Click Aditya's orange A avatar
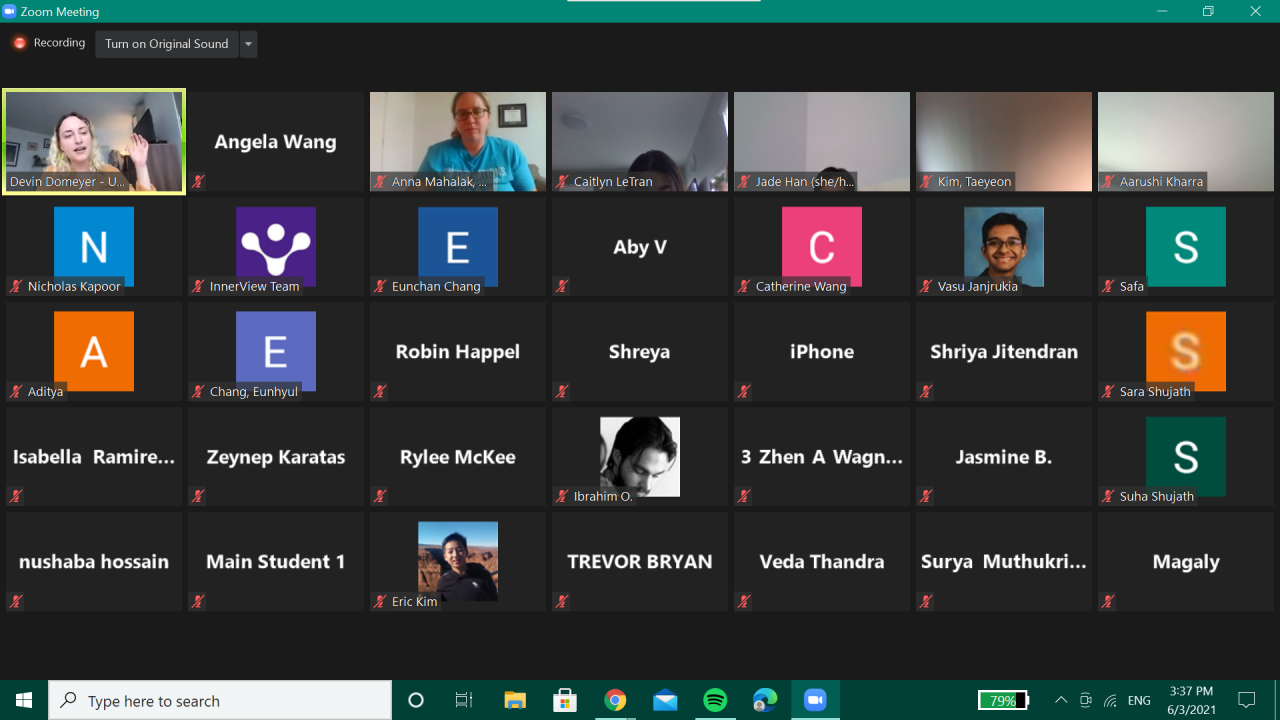 coord(94,351)
